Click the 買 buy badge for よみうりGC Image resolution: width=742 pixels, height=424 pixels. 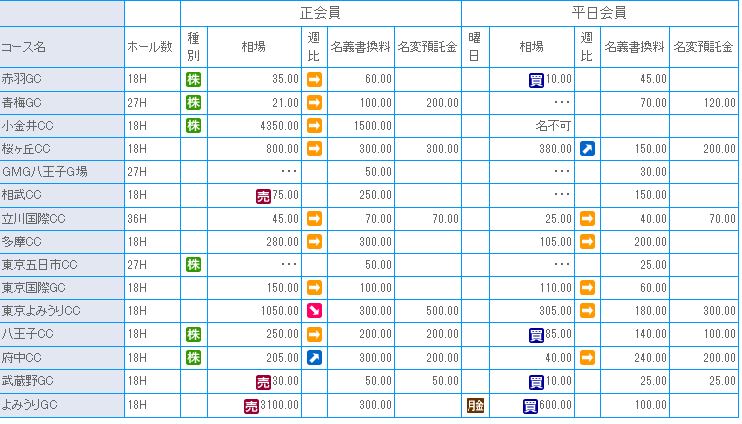(x=530, y=406)
